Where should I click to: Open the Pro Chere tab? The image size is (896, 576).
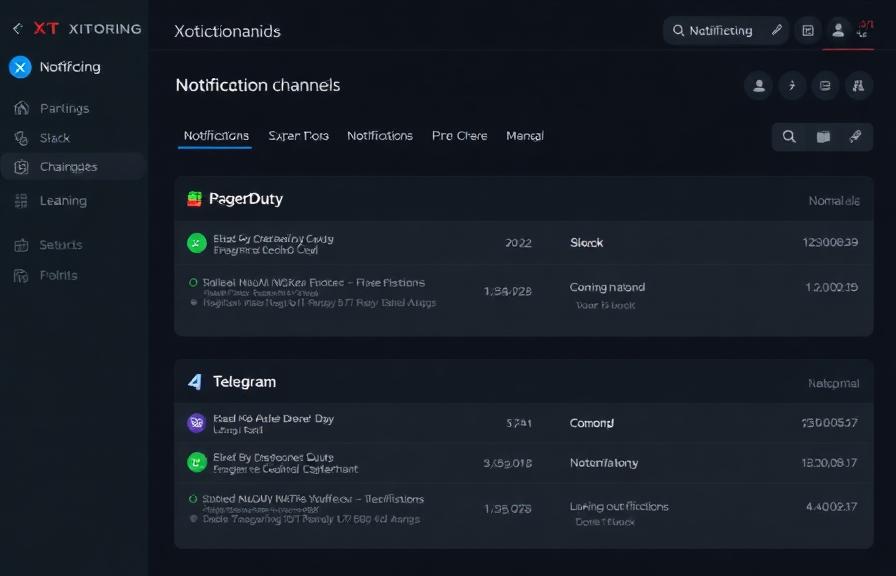[x=459, y=135]
